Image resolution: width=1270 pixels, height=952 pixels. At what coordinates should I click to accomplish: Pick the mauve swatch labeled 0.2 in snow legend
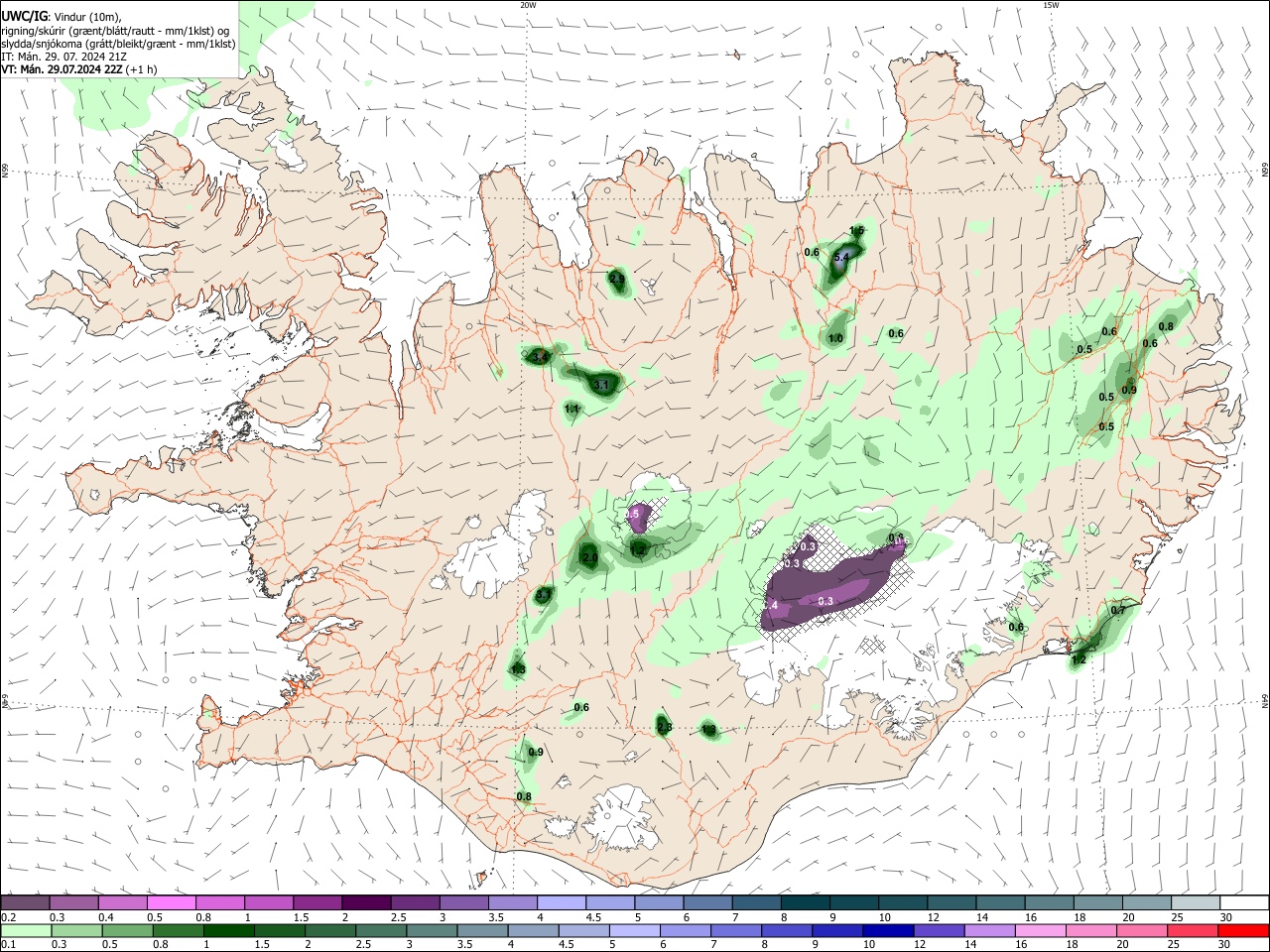click(x=25, y=903)
